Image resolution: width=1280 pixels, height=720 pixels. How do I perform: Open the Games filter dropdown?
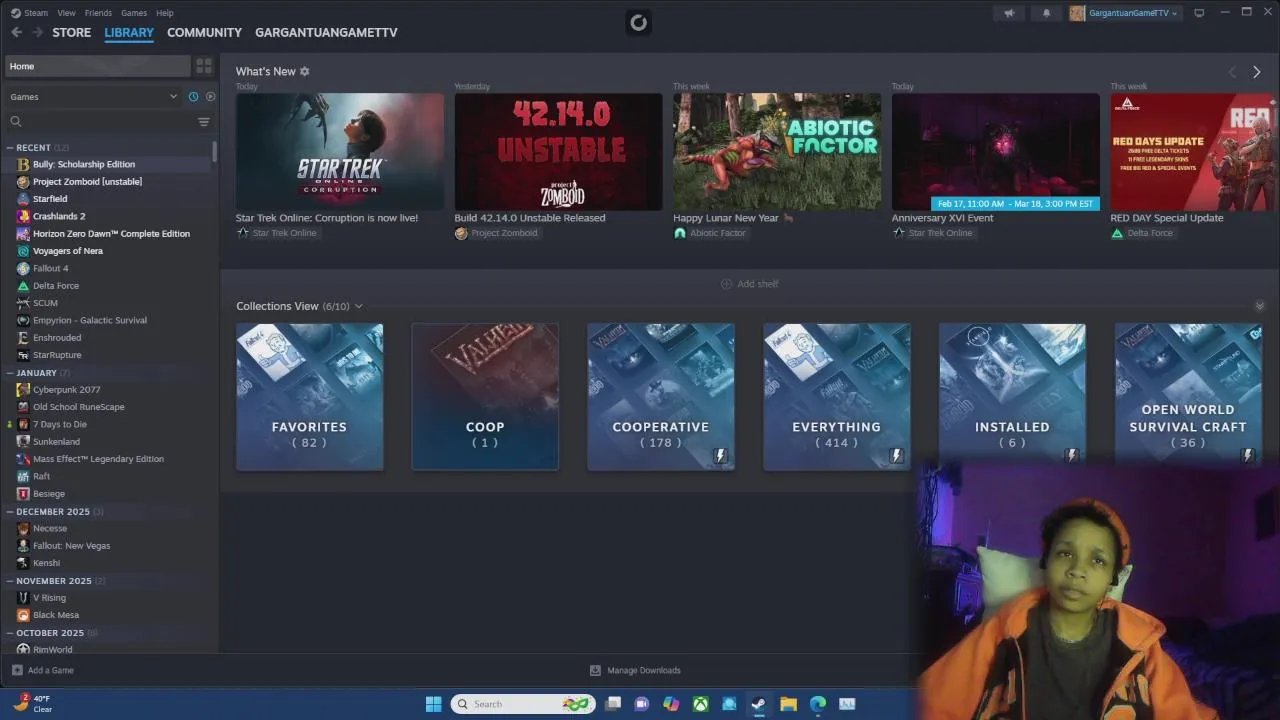pyautogui.click(x=93, y=97)
